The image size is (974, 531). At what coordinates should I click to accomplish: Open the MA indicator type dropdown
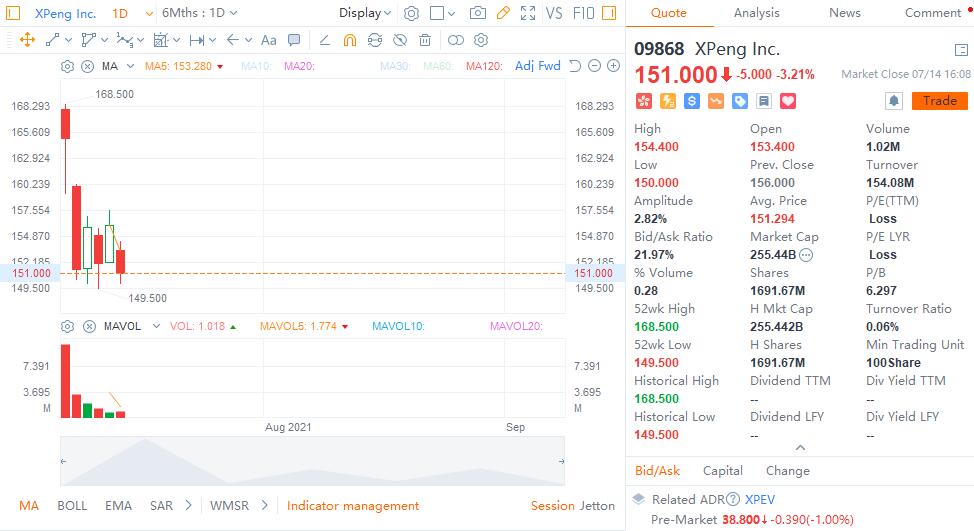[x=130, y=66]
